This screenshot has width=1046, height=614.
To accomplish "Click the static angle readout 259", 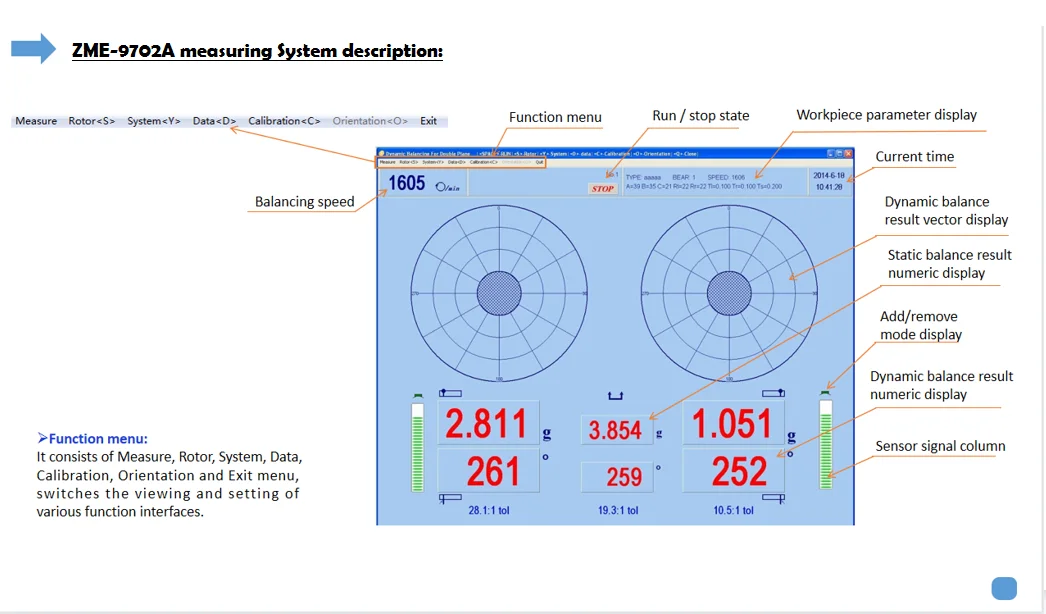I will (617, 477).
